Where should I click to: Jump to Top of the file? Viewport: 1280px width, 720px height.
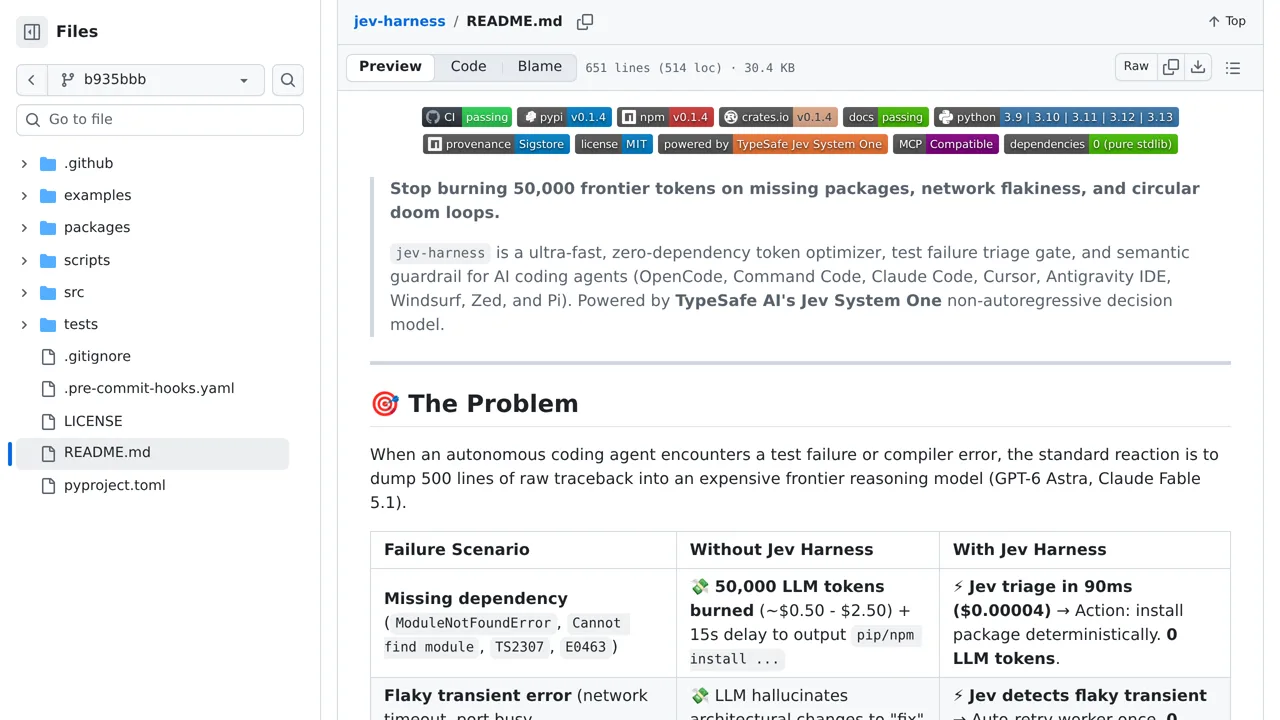(x=1227, y=21)
